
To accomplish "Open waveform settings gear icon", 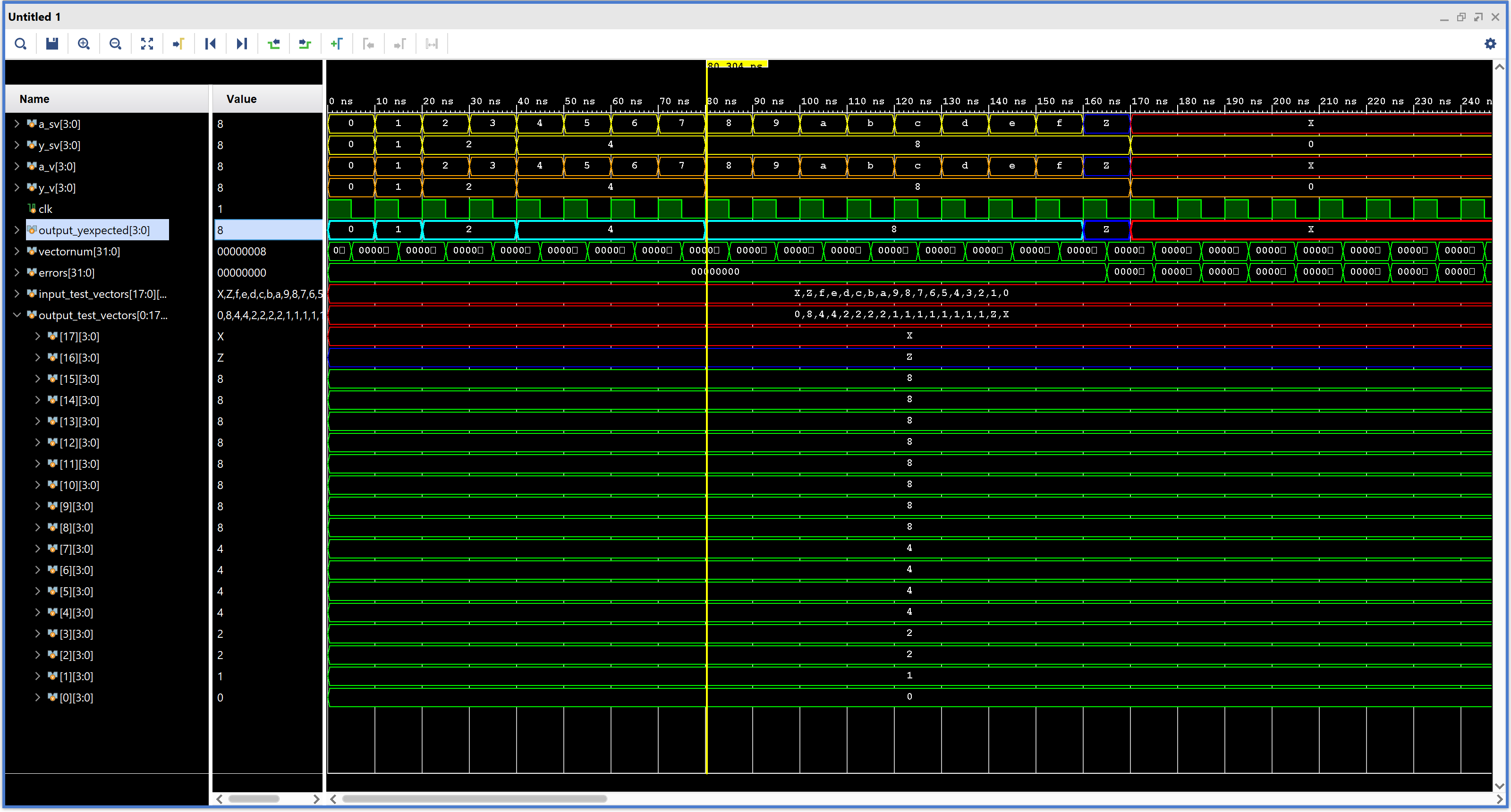I will click(x=1490, y=44).
